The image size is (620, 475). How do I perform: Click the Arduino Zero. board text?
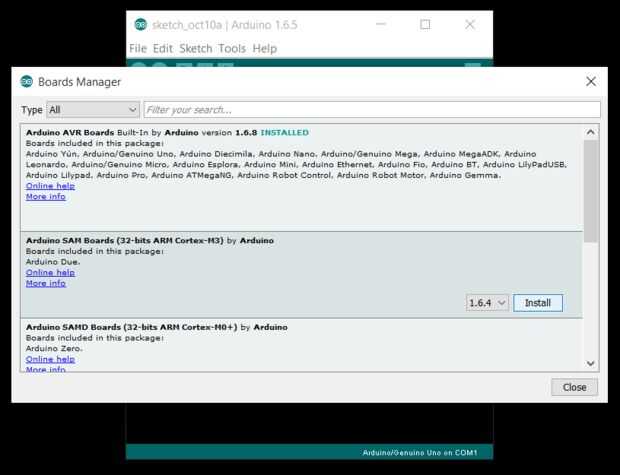click(54, 348)
